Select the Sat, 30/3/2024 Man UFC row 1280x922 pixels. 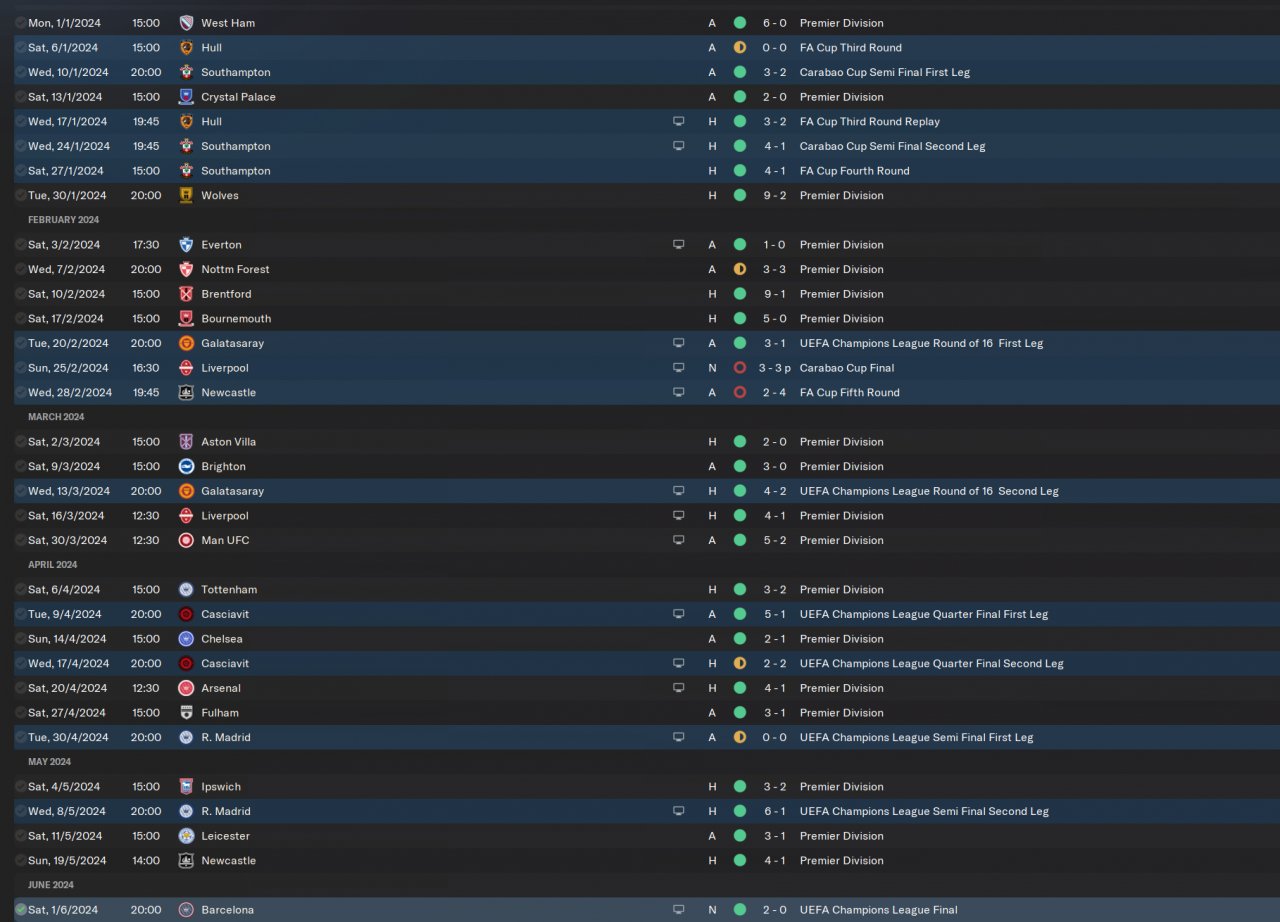[x=640, y=541]
